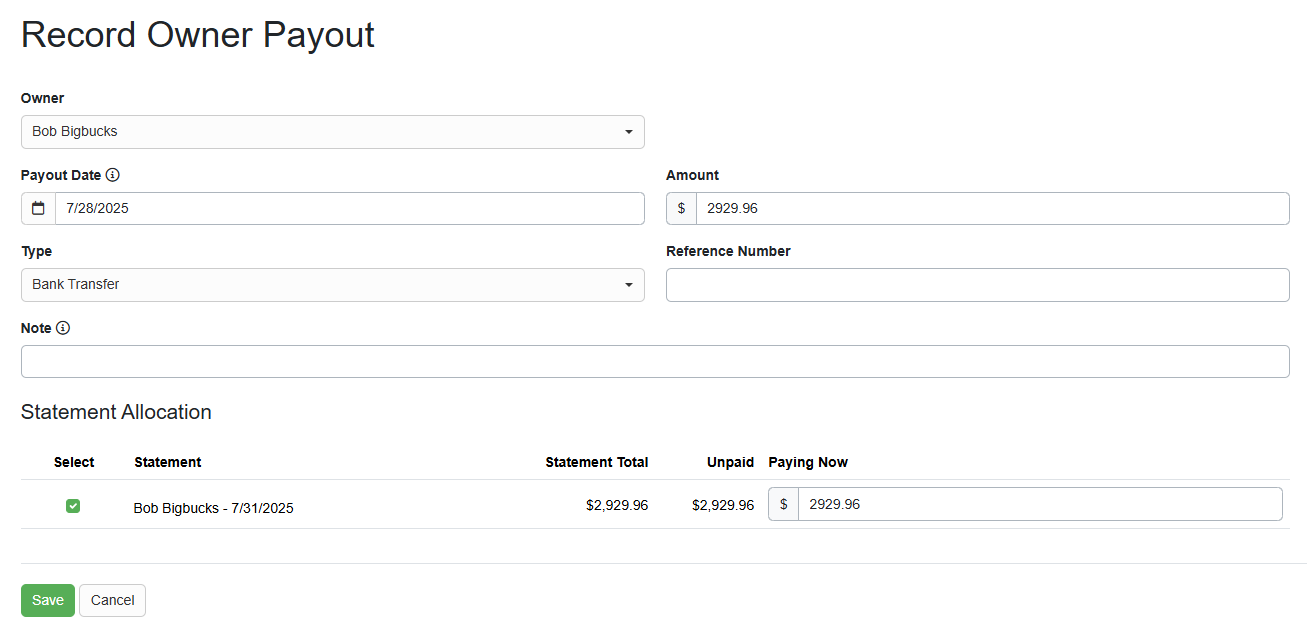Click the Type field label
This screenshot has height=630, width=1307.
tap(37, 251)
